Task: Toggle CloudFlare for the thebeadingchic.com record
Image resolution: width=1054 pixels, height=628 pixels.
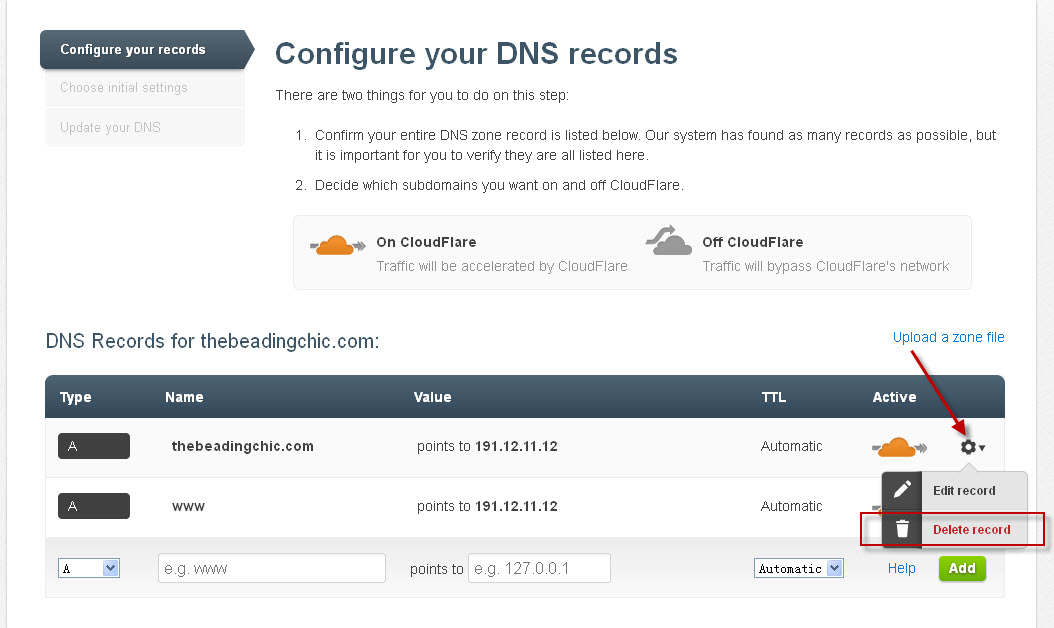Action: (x=897, y=447)
